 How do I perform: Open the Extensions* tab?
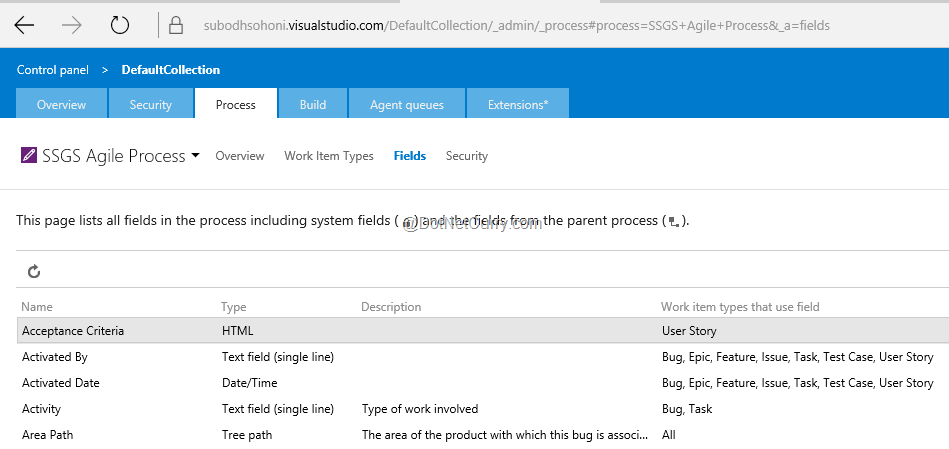(518, 104)
